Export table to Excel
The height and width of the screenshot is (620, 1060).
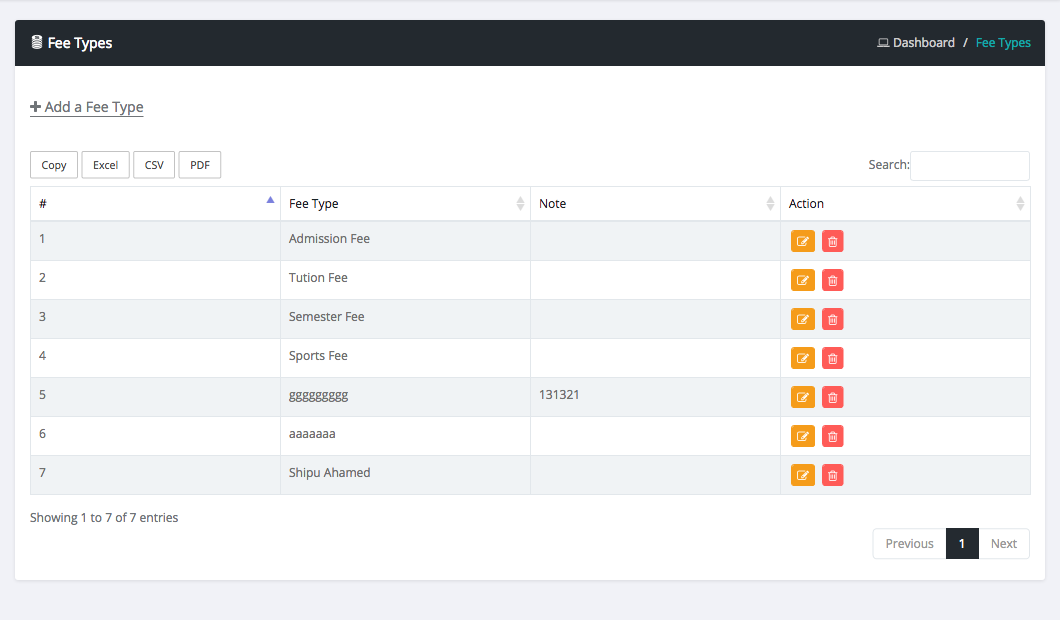(x=106, y=165)
